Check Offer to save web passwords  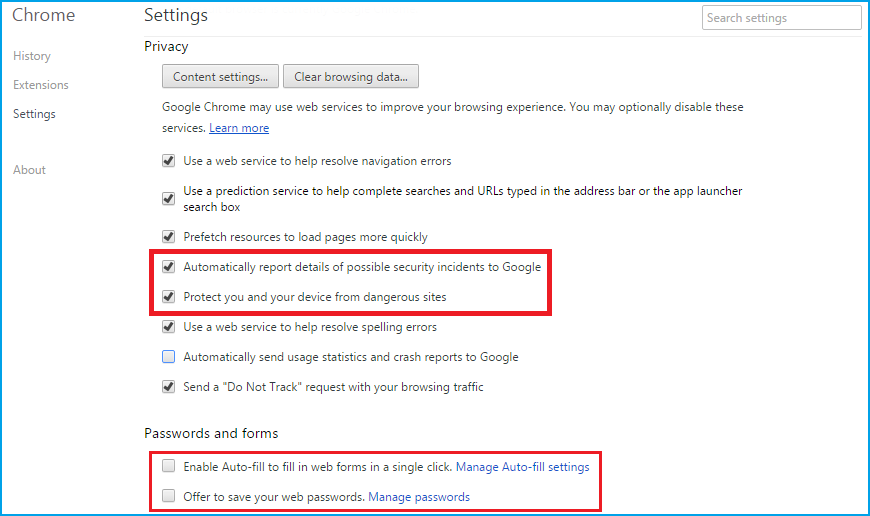click(169, 496)
